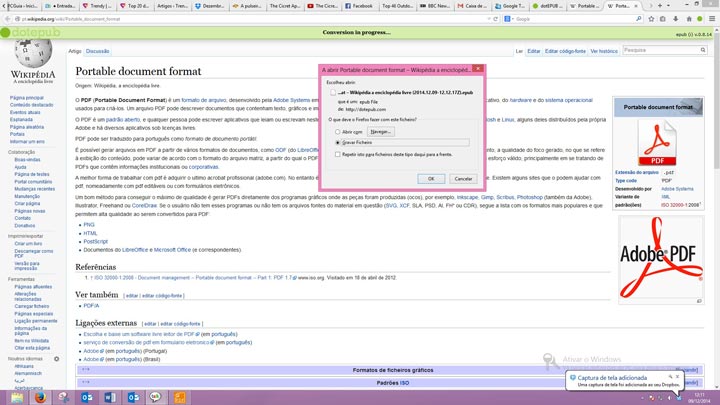Click Cancelar in the download dialog
Image resolution: width=720 pixels, height=405 pixels.
click(x=463, y=179)
